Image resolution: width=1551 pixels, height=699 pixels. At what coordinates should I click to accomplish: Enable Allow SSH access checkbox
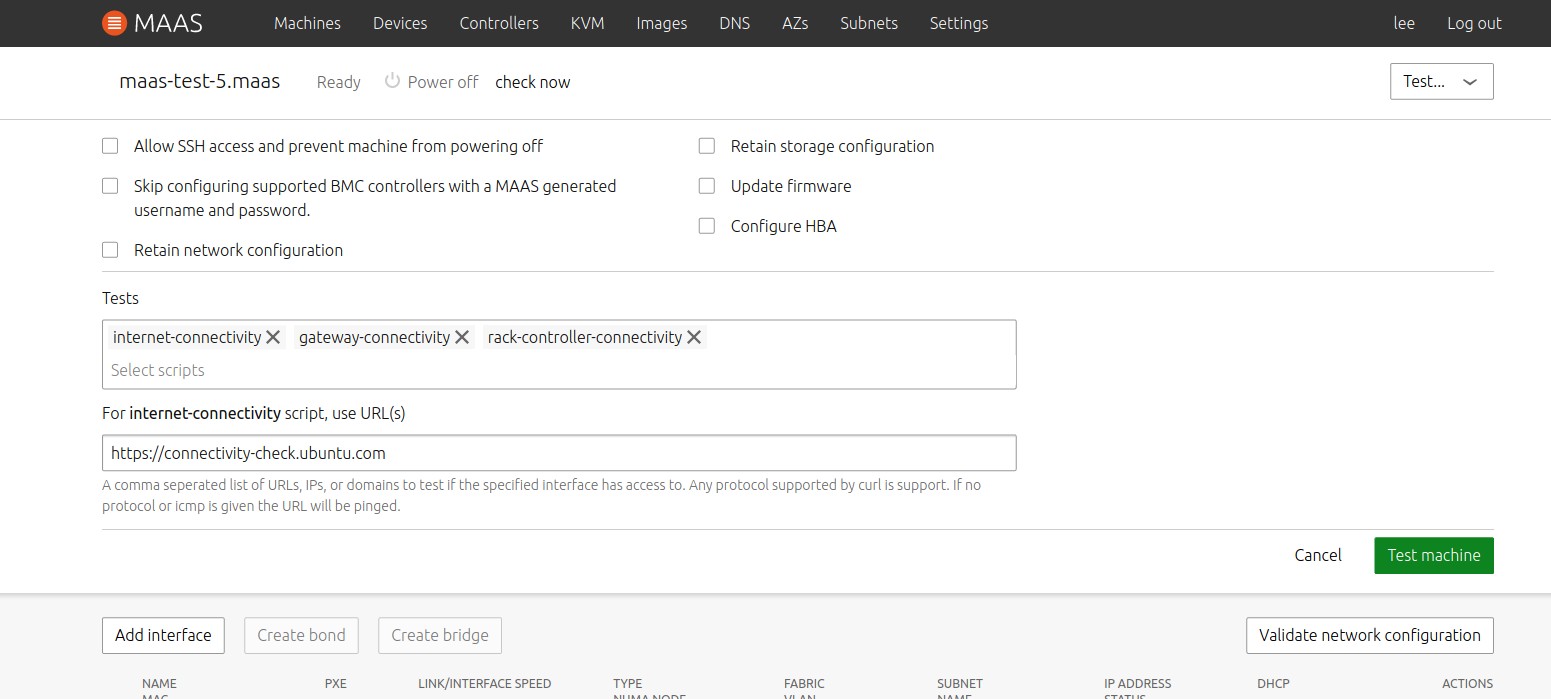click(110, 146)
